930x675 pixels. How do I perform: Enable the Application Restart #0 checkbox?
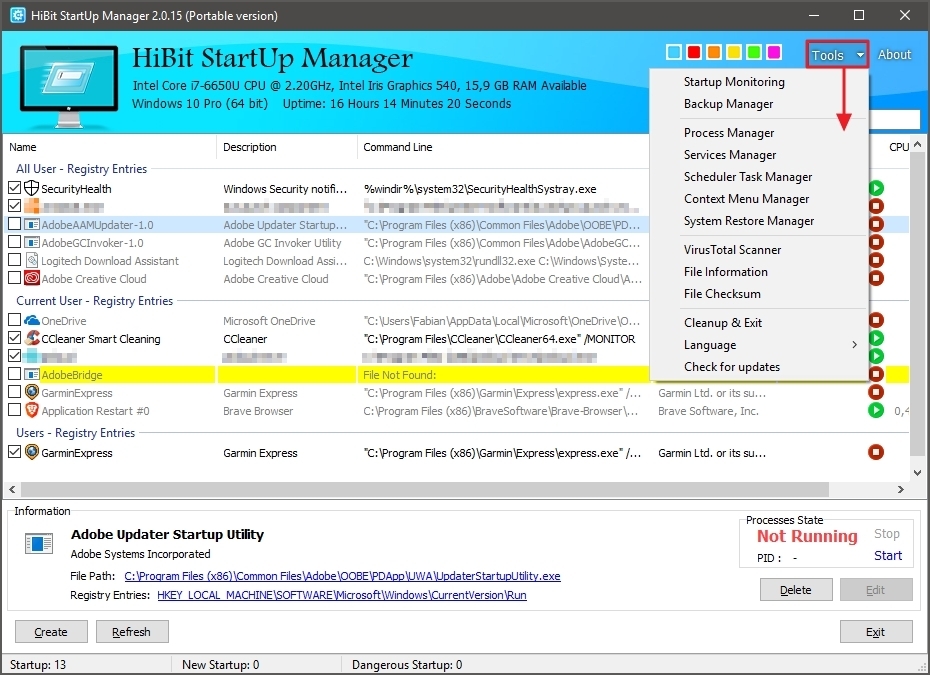[x=14, y=410]
